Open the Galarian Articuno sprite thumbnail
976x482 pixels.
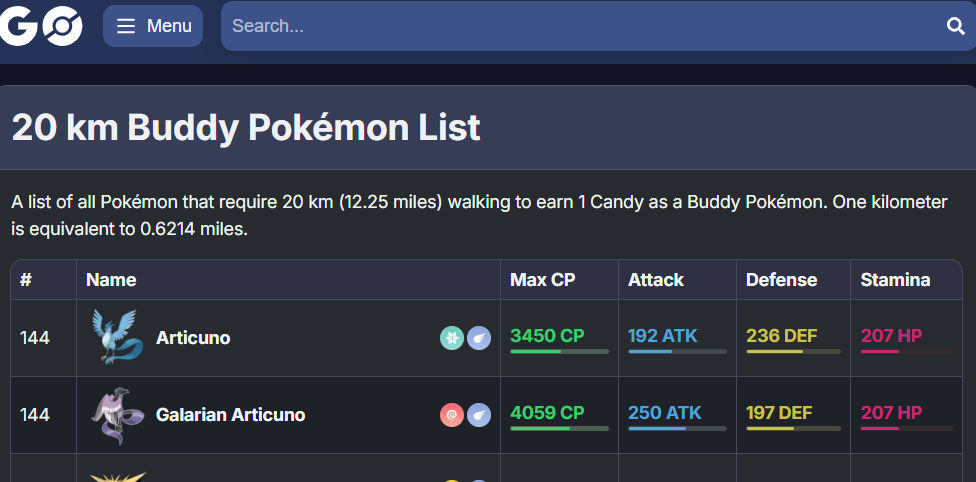click(x=117, y=415)
